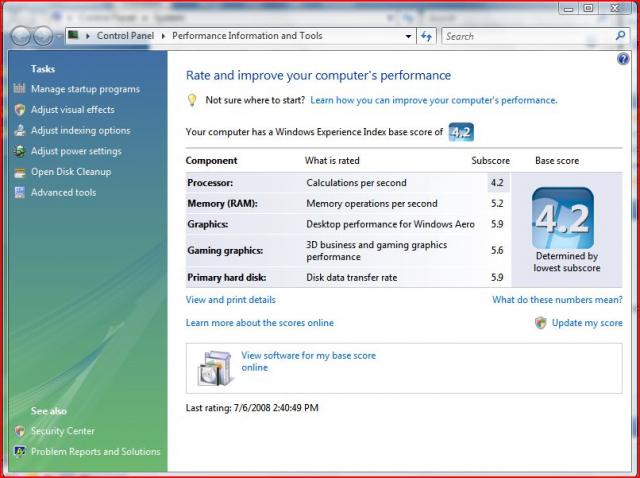Click the large 4.2 base score badge

point(563,218)
